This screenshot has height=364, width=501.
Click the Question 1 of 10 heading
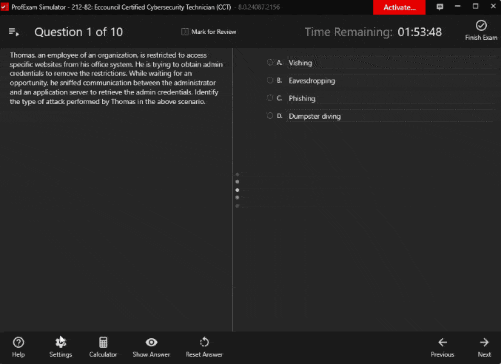click(x=78, y=32)
